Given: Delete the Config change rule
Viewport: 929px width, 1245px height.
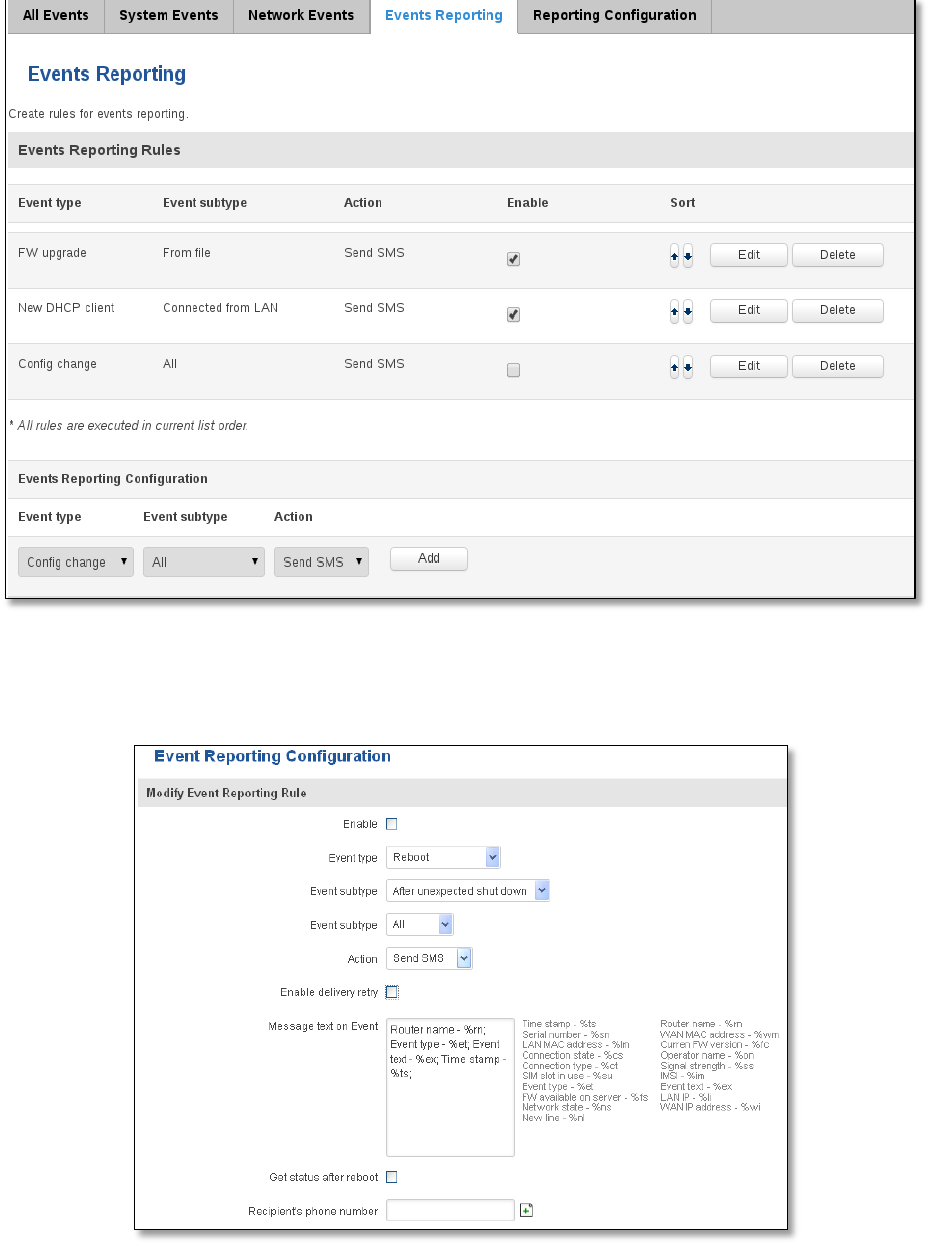Looking at the screenshot, I should click(838, 367).
